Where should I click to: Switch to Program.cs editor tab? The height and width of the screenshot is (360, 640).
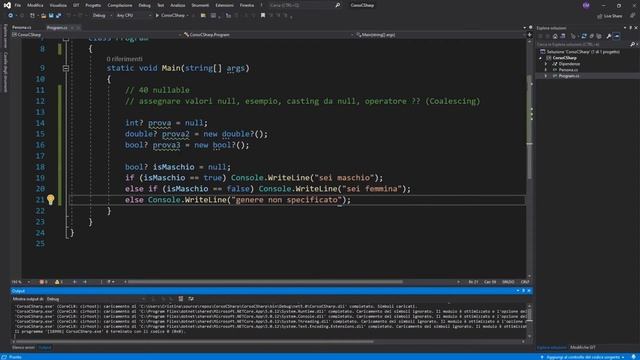[57, 28]
